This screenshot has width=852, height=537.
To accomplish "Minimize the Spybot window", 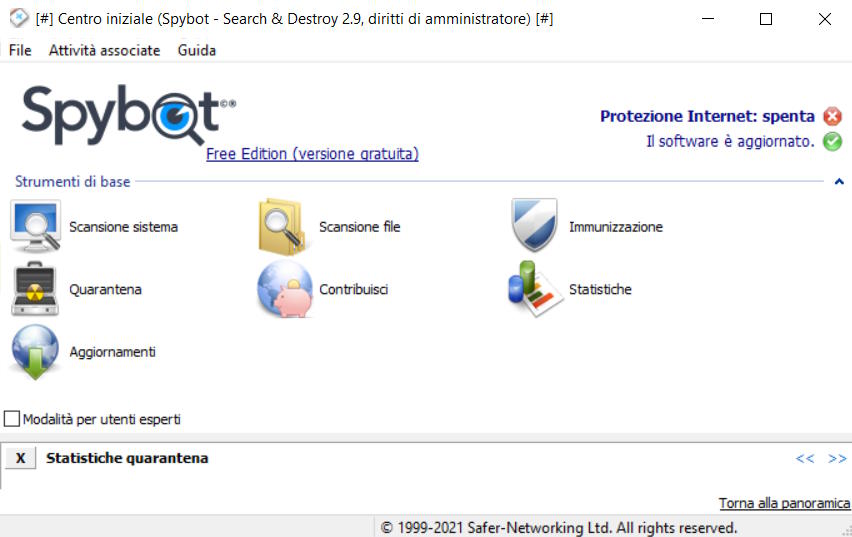I will [707, 18].
